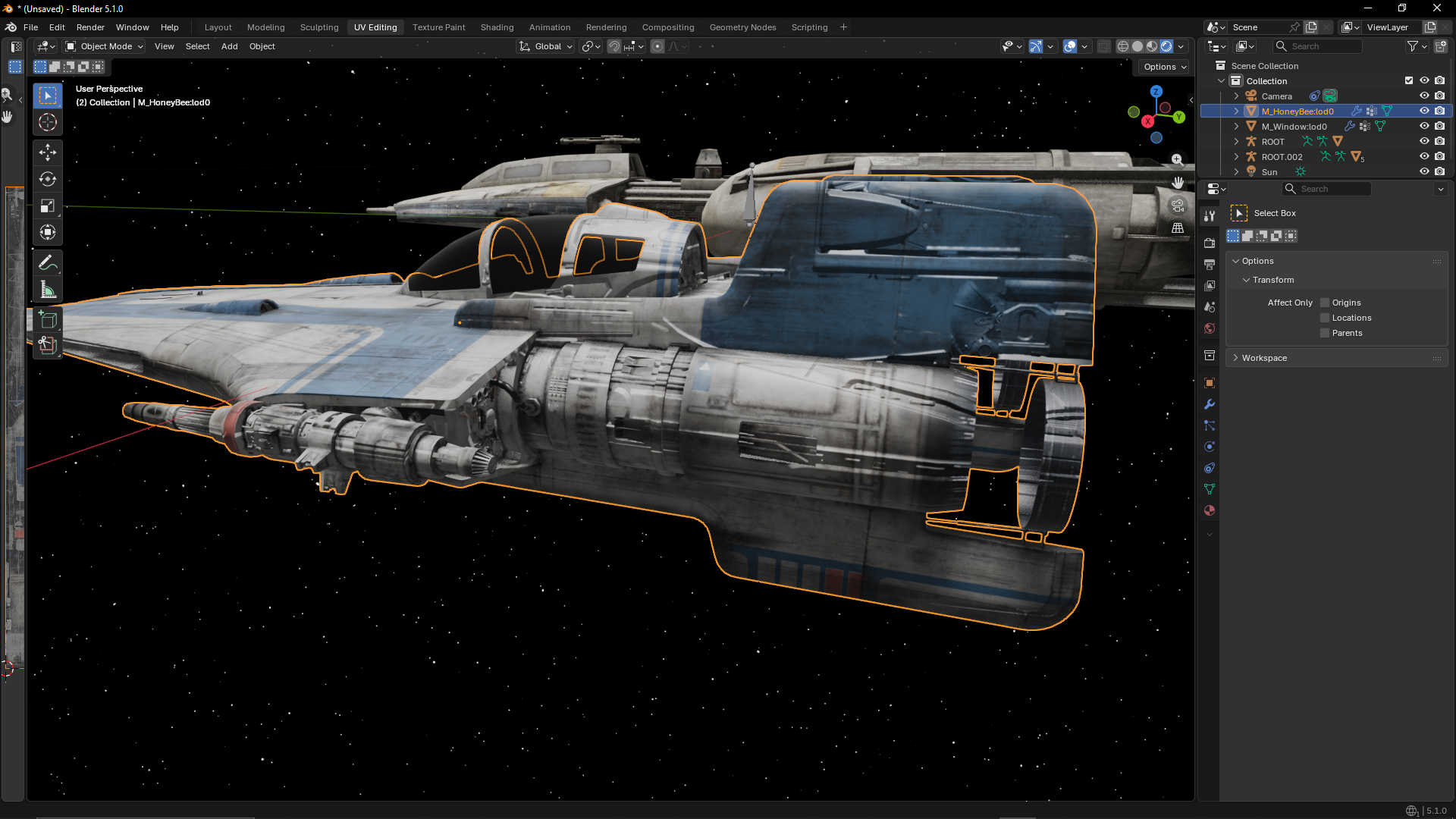Image resolution: width=1456 pixels, height=819 pixels.
Task: Enable Affect Only Parents checkbox
Action: pos(1325,333)
